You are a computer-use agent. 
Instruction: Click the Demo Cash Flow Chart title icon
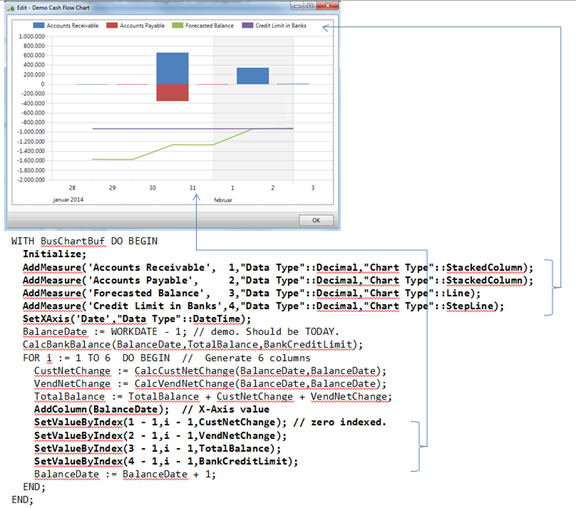11,8
